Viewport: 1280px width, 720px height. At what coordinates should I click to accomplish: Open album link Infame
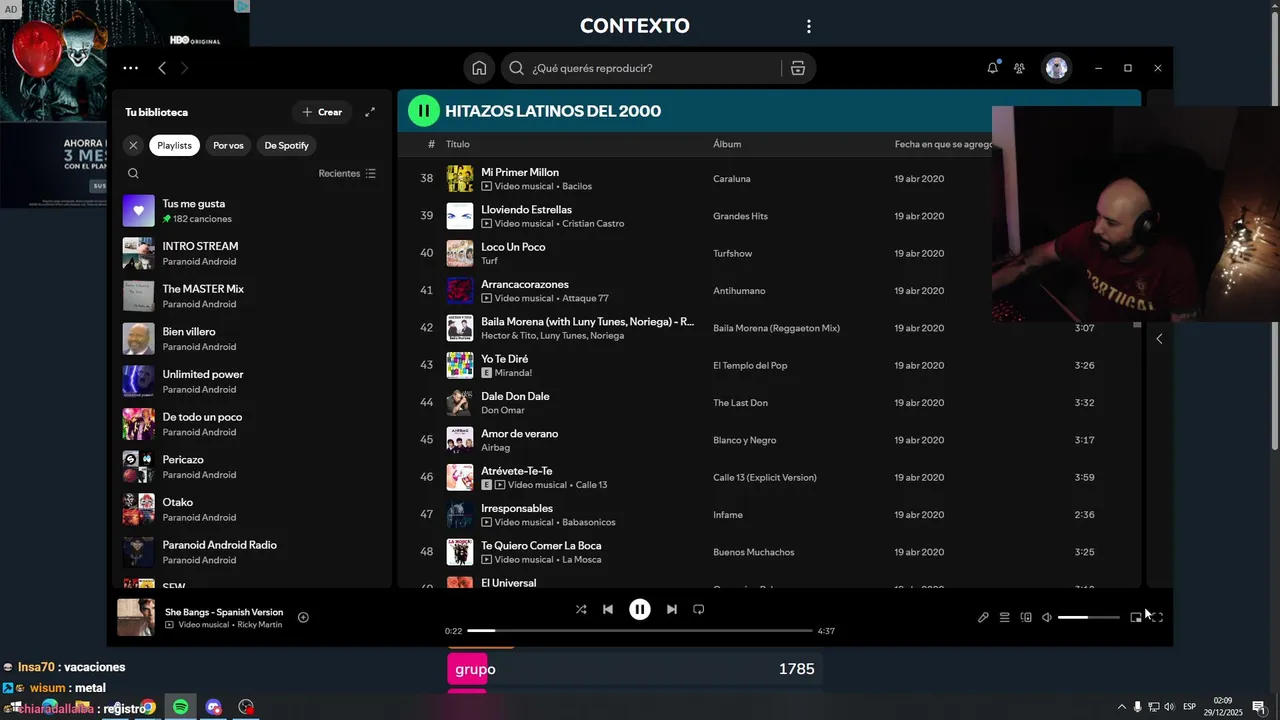pyautogui.click(x=728, y=515)
